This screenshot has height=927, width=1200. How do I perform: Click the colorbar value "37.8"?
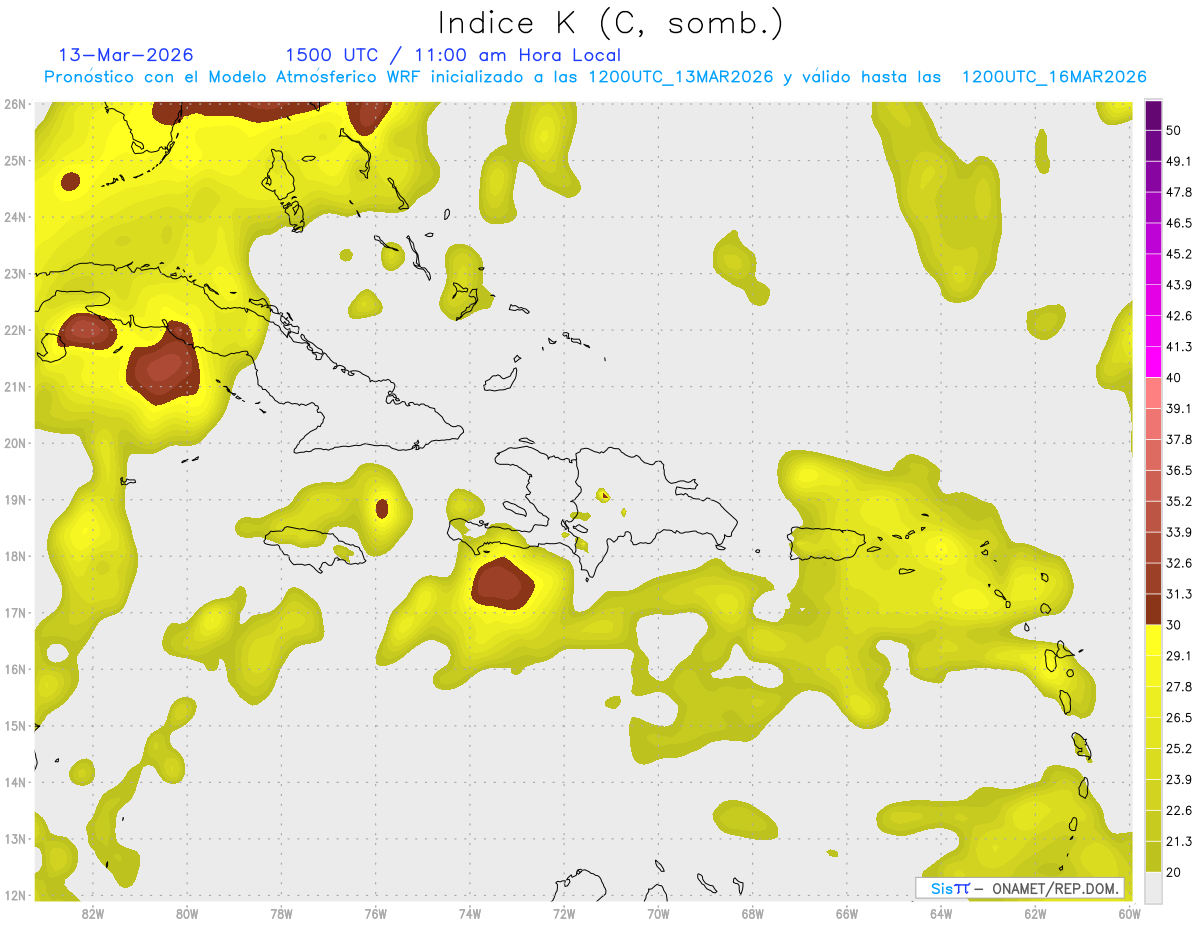coord(1179,439)
